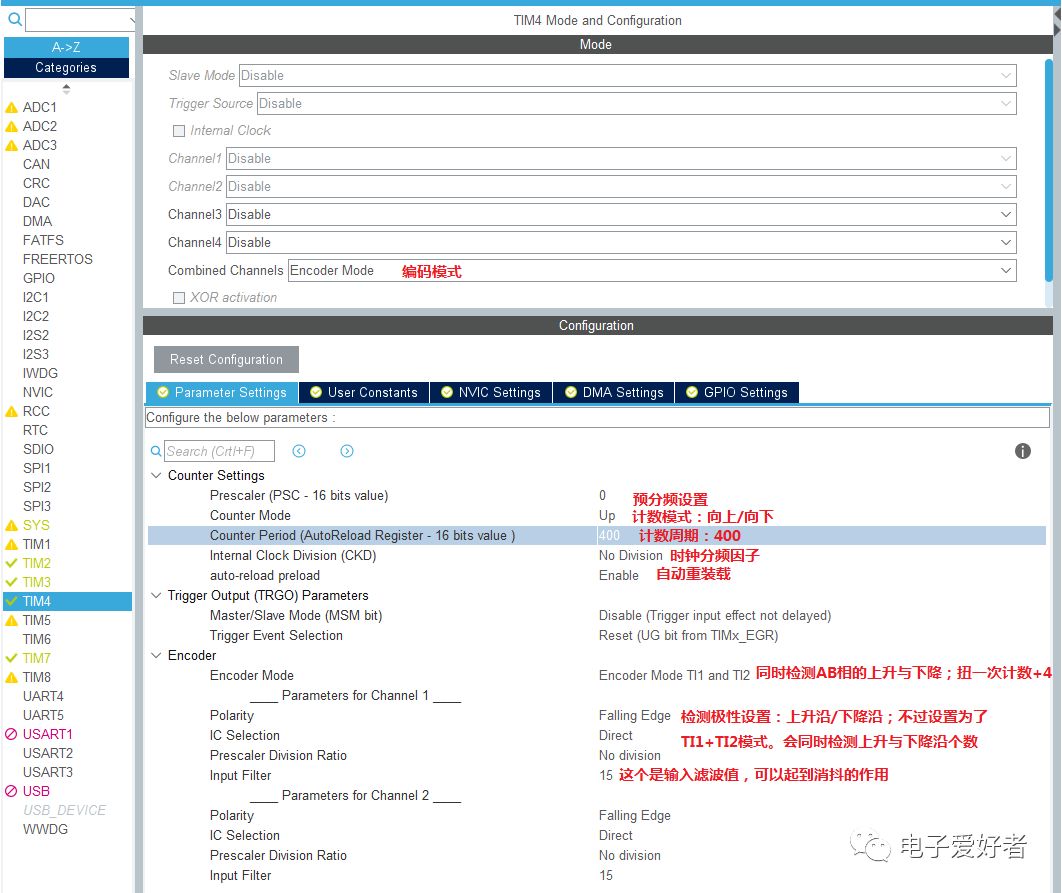Toggle the XOR activation checkbox

coord(179,298)
